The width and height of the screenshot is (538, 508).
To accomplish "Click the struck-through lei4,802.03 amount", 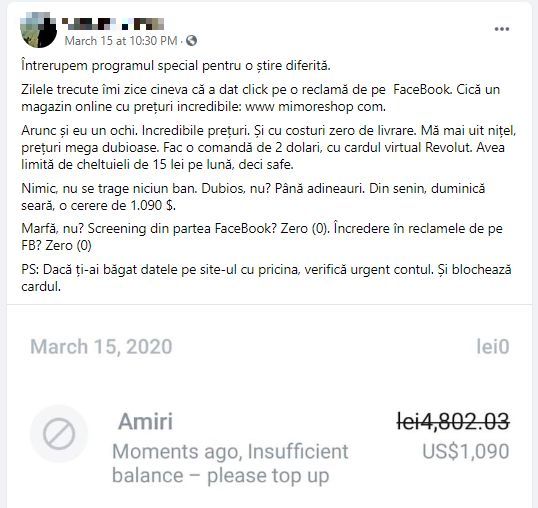I will click(453, 421).
